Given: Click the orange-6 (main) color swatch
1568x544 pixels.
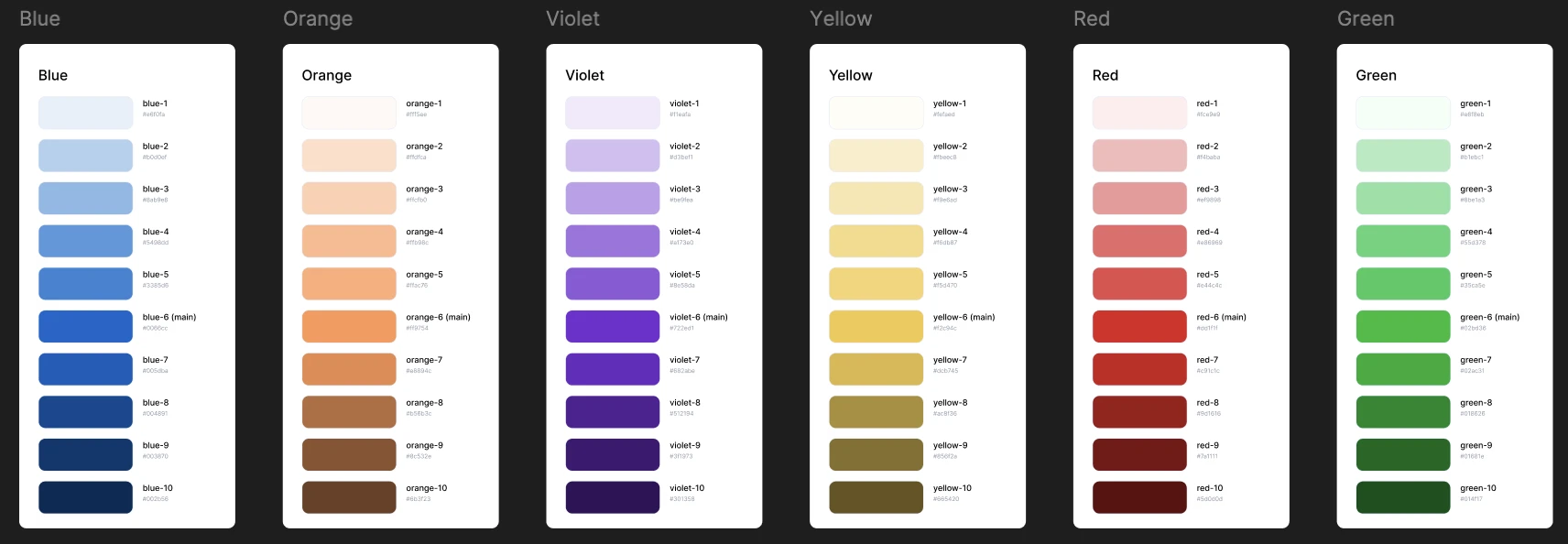Looking at the screenshot, I should point(349,326).
